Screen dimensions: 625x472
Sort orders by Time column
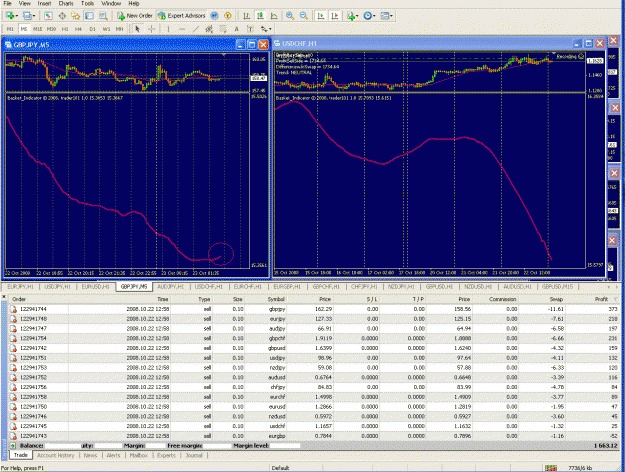coord(162,299)
